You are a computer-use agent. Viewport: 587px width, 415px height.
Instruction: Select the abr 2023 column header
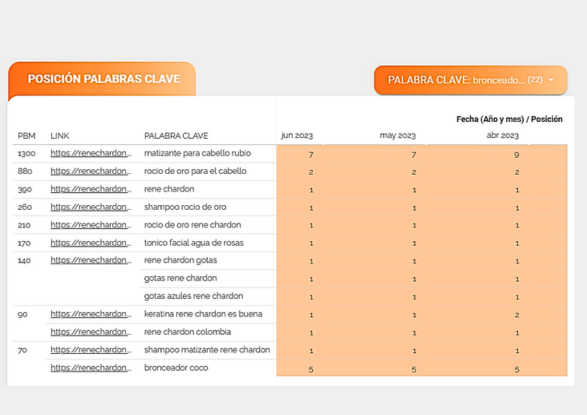(x=502, y=135)
